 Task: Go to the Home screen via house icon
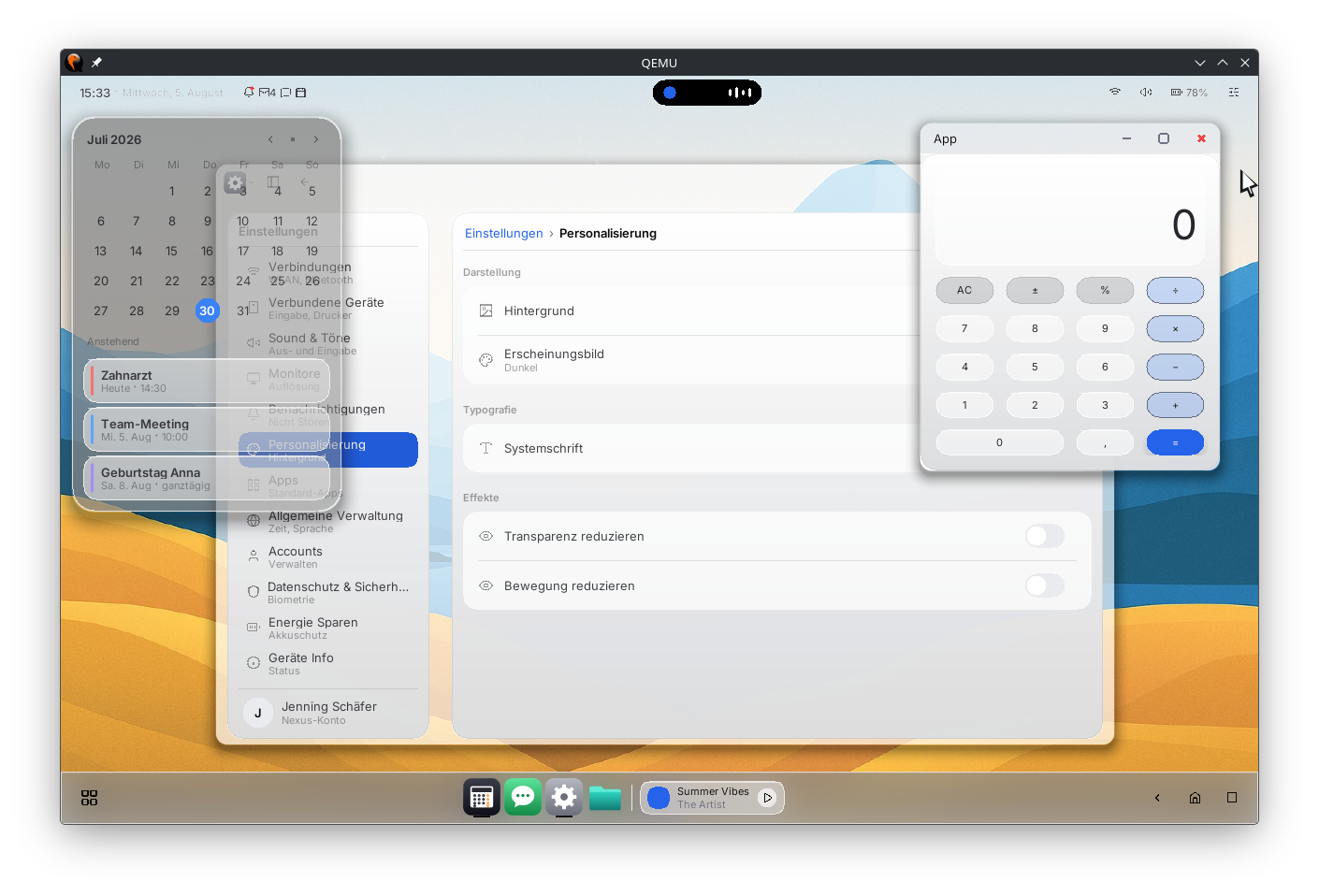(1195, 798)
